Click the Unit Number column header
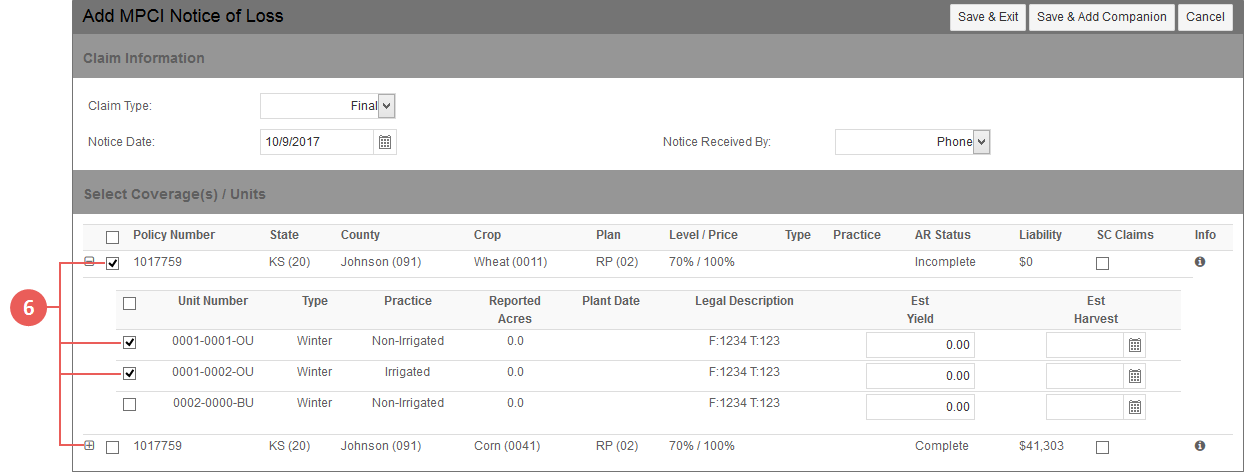Image resolution: width=1244 pixels, height=472 pixels. tap(213, 301)
